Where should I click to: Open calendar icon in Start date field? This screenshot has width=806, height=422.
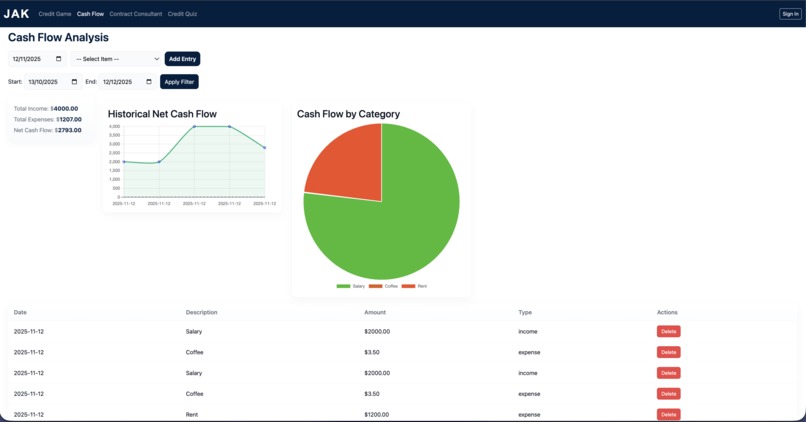tap(75, 82)
